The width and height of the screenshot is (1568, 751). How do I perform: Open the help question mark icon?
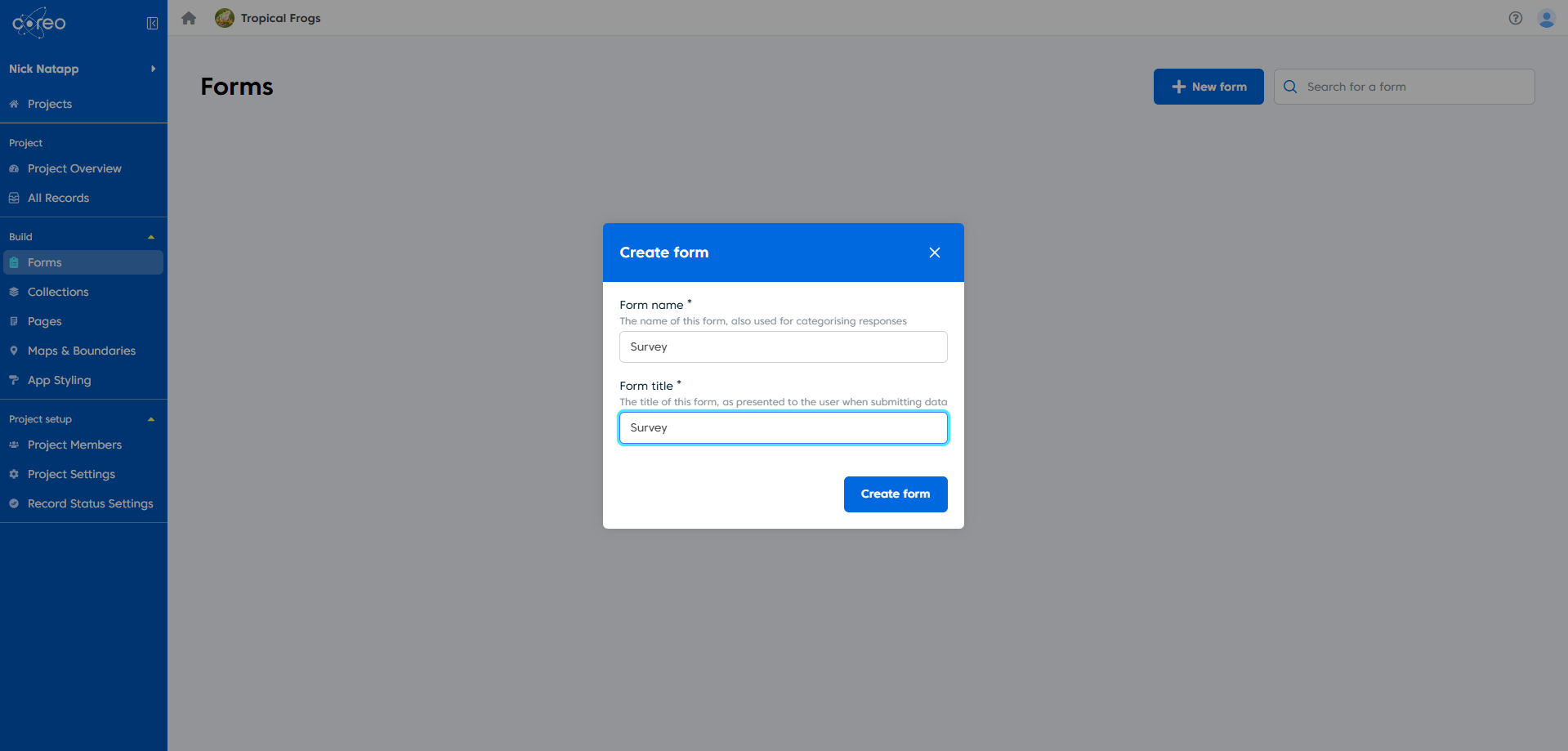click(1516, 18)
